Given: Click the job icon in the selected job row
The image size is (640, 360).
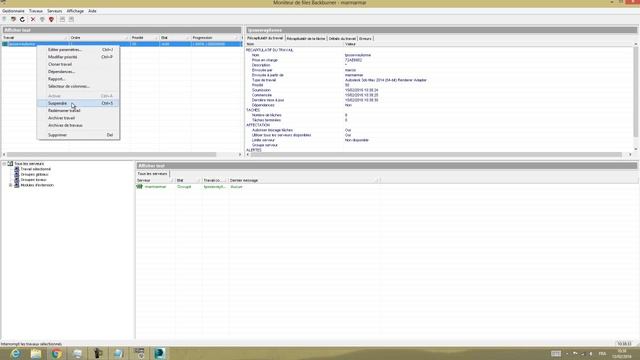Looking at the screenshot, I should pos(5,44).
